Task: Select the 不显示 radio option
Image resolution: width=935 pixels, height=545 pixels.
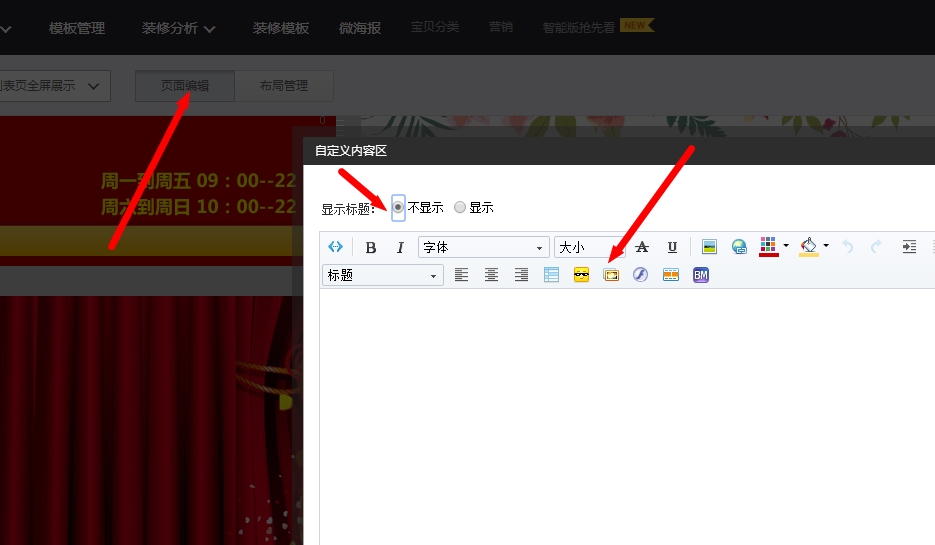Action: point(398,208)
